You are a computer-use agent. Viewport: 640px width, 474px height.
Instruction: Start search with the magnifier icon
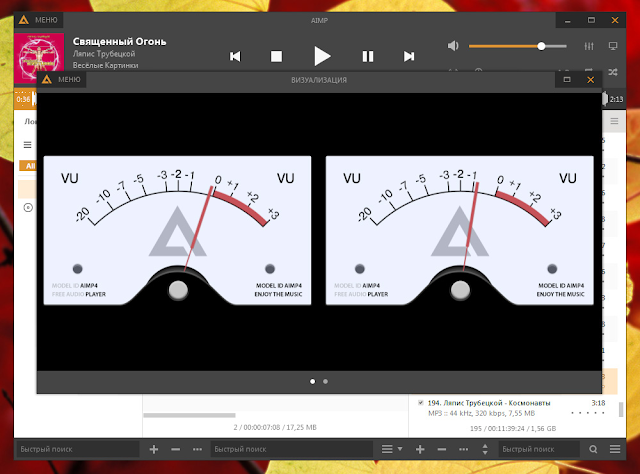pyautogui.click(x=593, y=449)
